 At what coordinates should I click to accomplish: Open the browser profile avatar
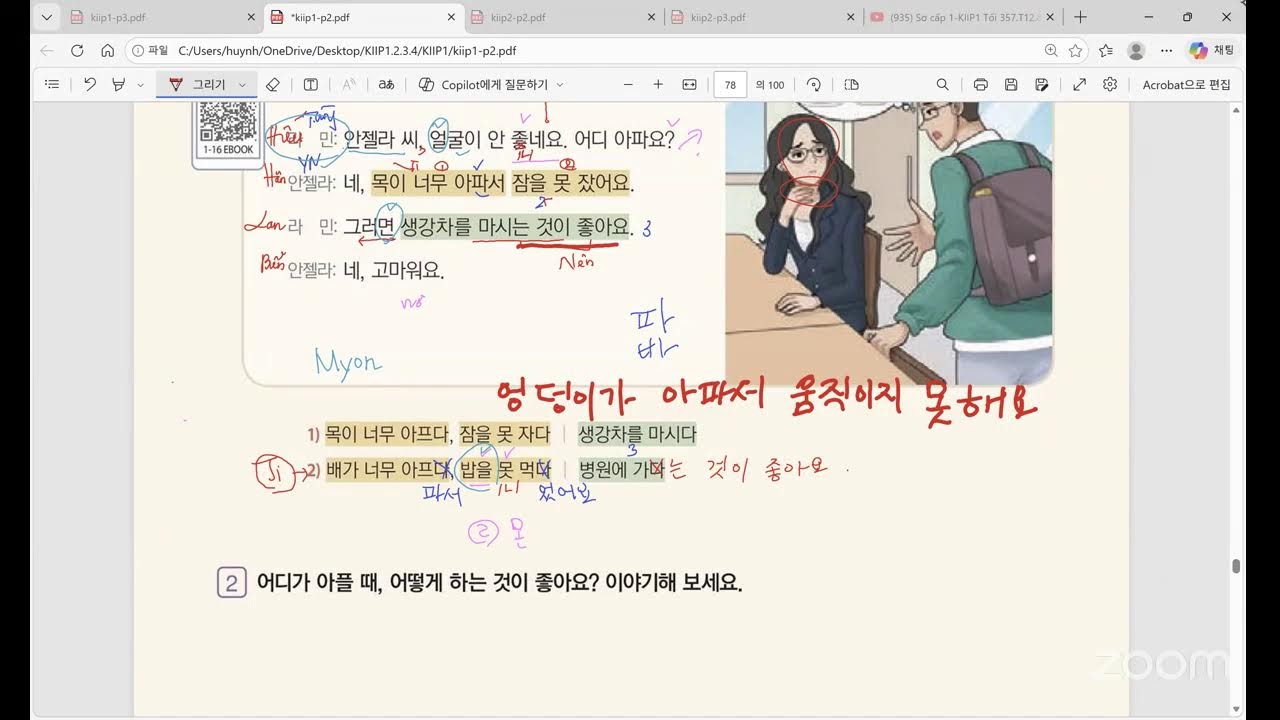coord(1136,50)
